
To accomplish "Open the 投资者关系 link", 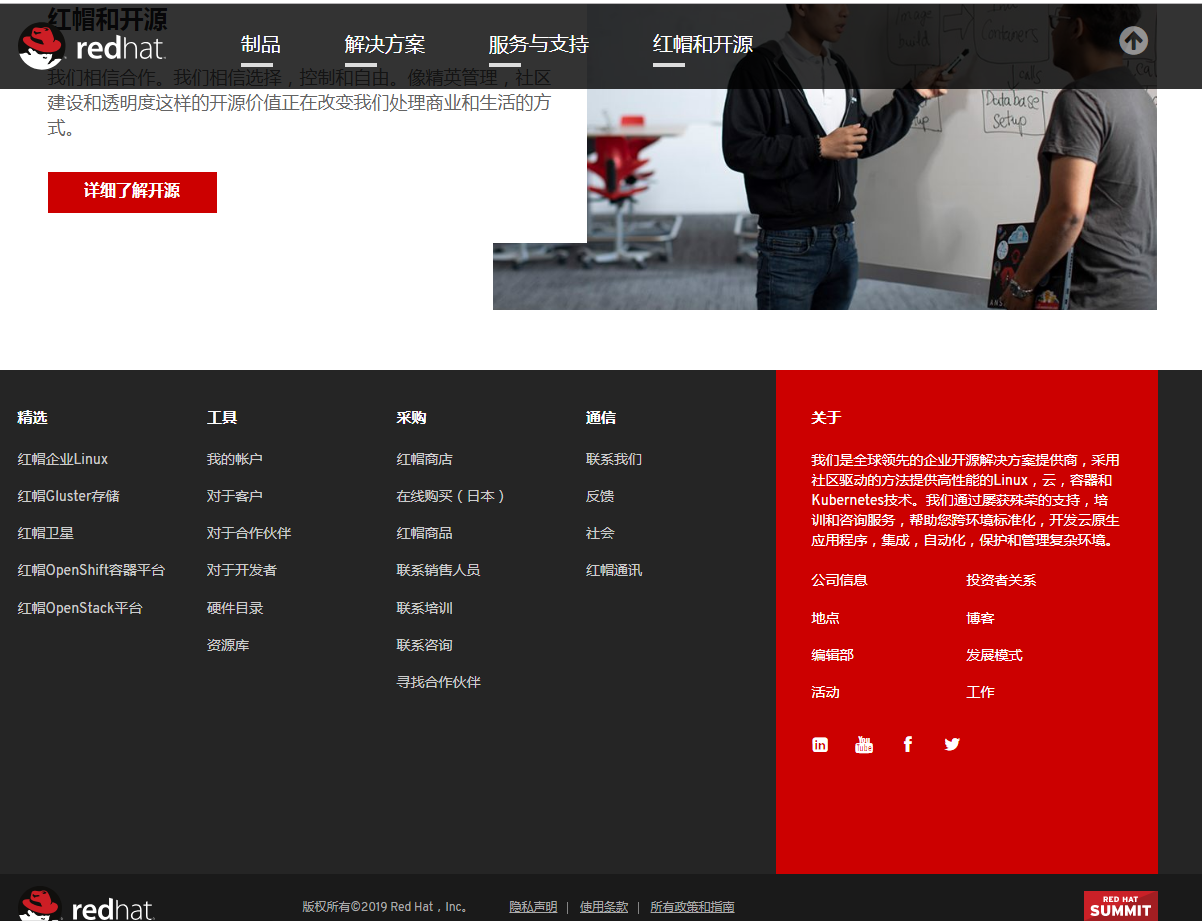I will (x=1001, y=580).
